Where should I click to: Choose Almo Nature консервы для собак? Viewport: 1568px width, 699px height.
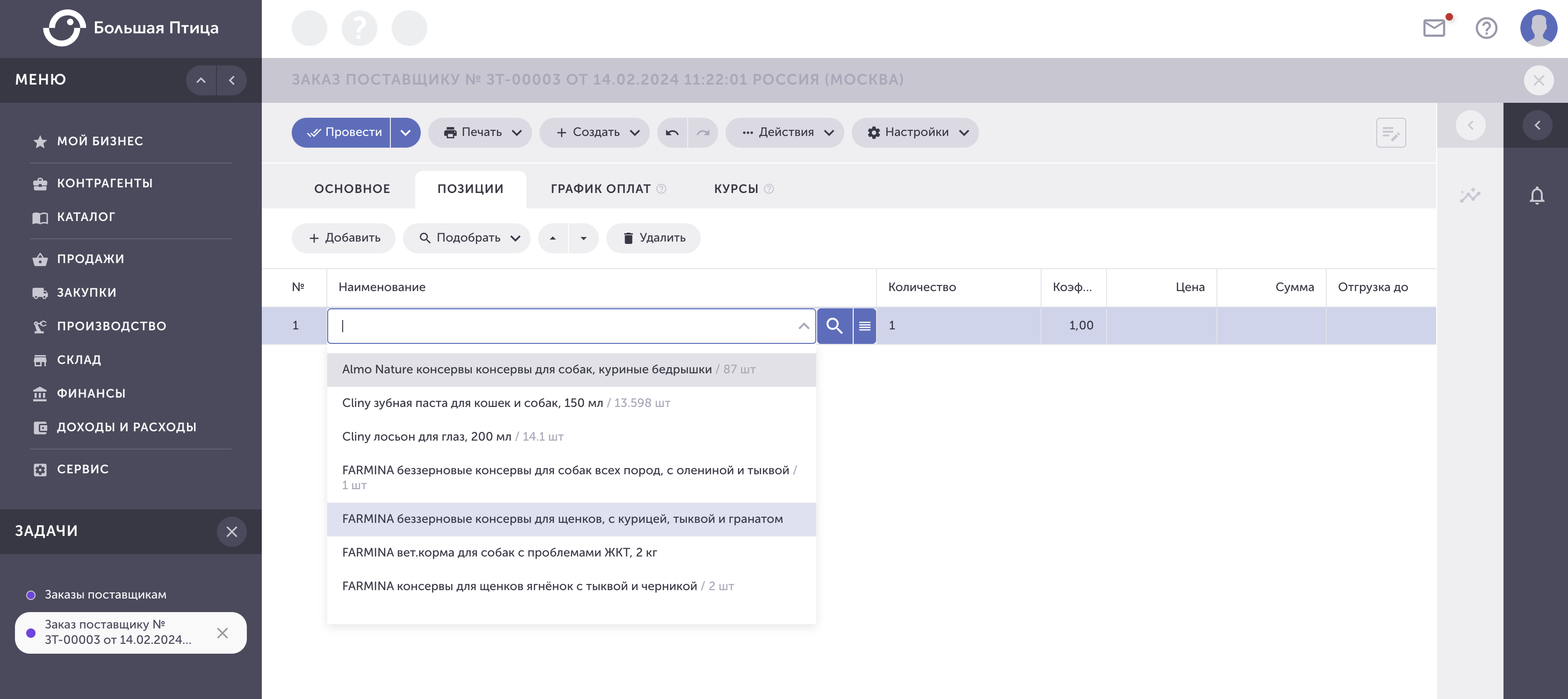(x=572, y=370)
